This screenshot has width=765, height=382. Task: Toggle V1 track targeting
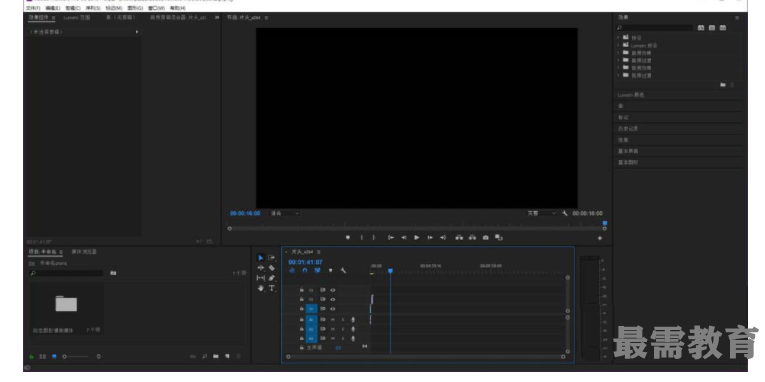coord(311,309)
